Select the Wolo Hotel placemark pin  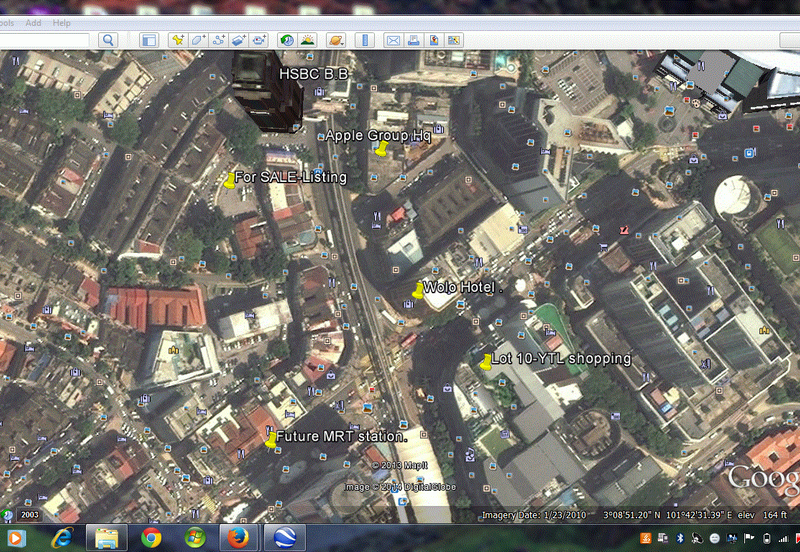(418, 291)
